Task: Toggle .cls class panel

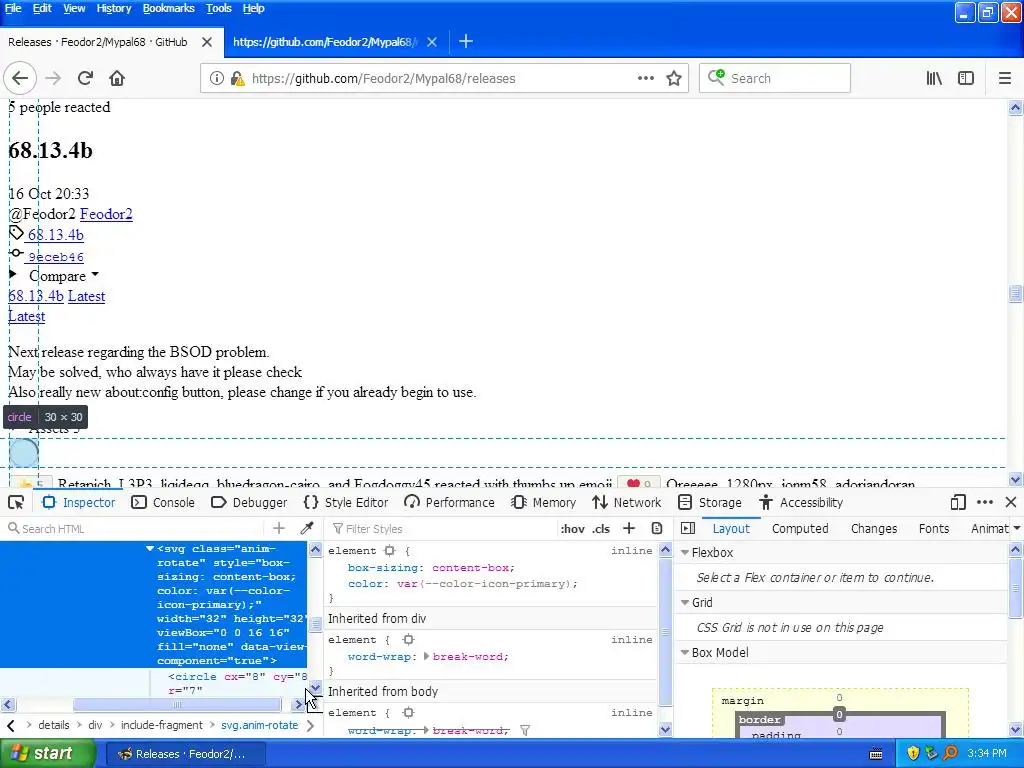Action: click(601, 529)
